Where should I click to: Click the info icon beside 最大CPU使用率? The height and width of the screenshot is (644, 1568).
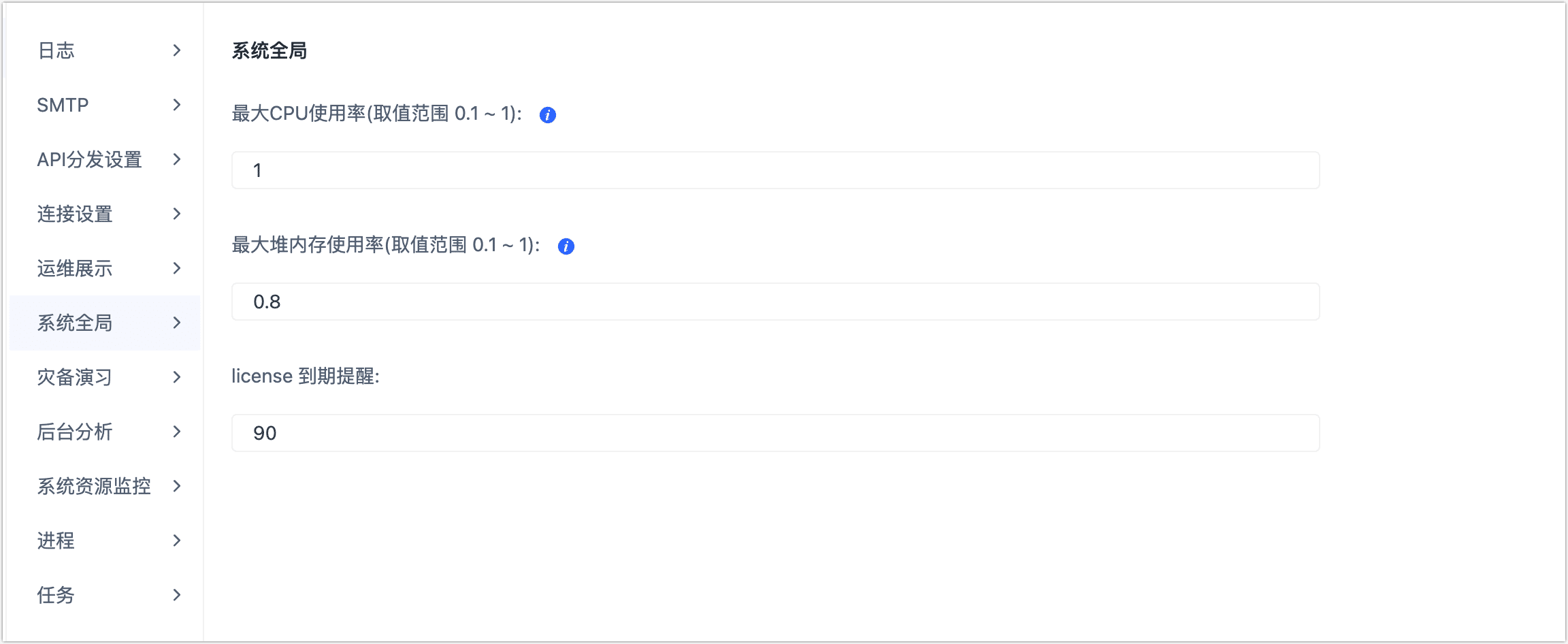click(548, 115)
